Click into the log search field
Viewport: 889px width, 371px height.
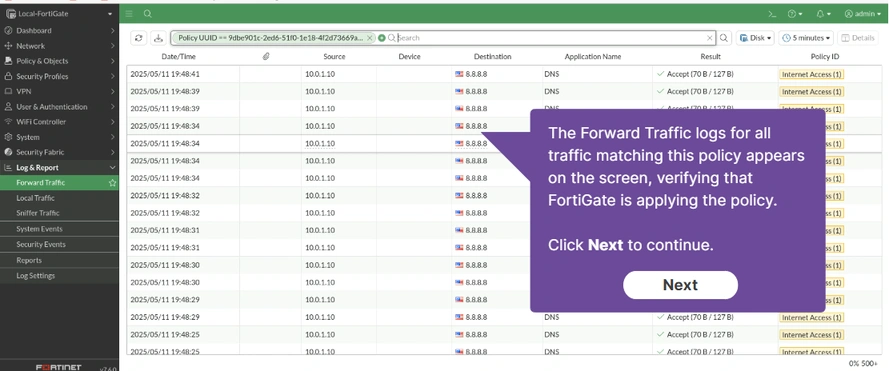(x=550, y=38)
